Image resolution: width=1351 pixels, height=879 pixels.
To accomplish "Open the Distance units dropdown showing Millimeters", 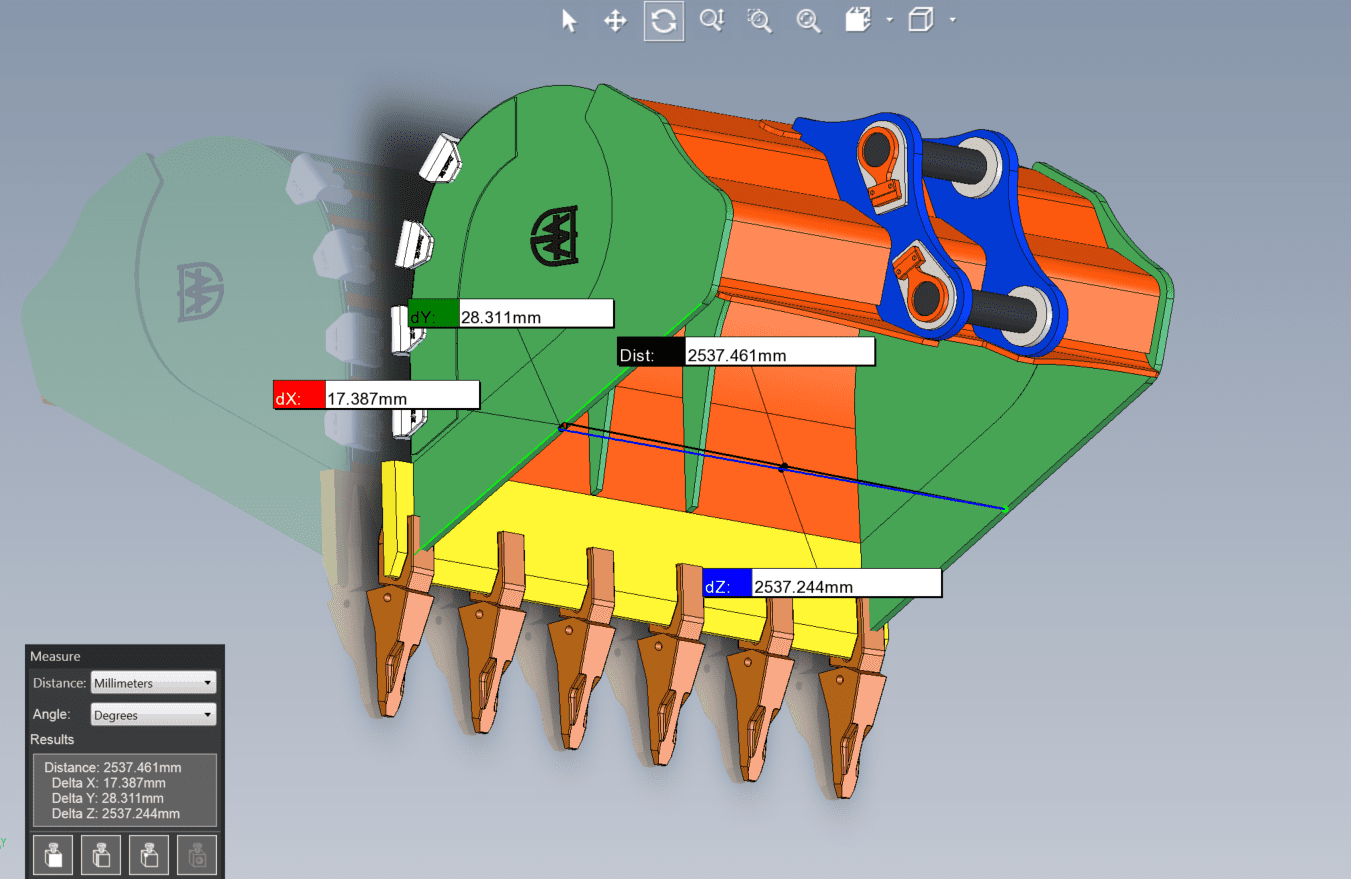I will pyautogui.click(x=153, y=683).
